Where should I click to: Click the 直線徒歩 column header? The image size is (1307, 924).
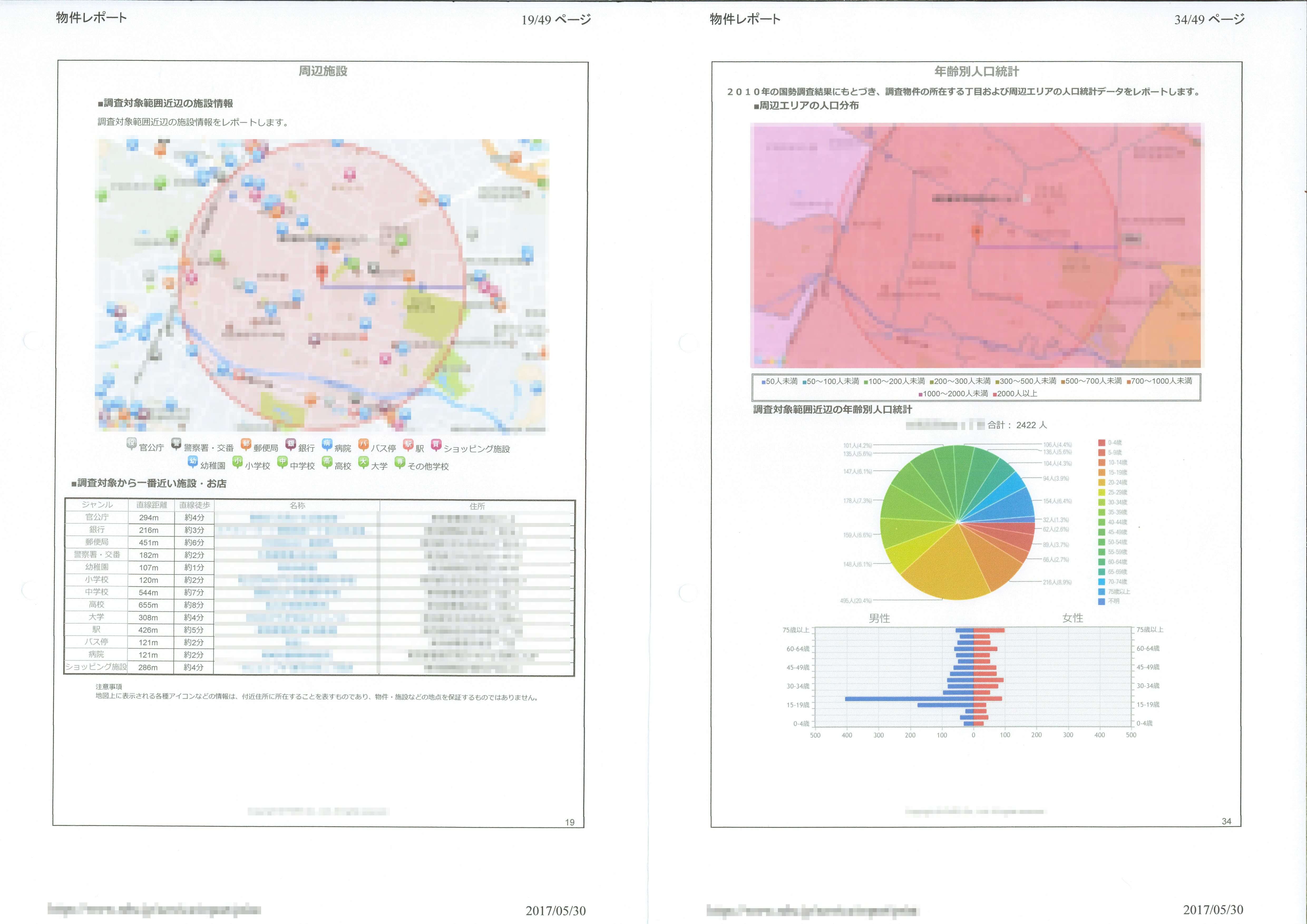tap(194, 505)
